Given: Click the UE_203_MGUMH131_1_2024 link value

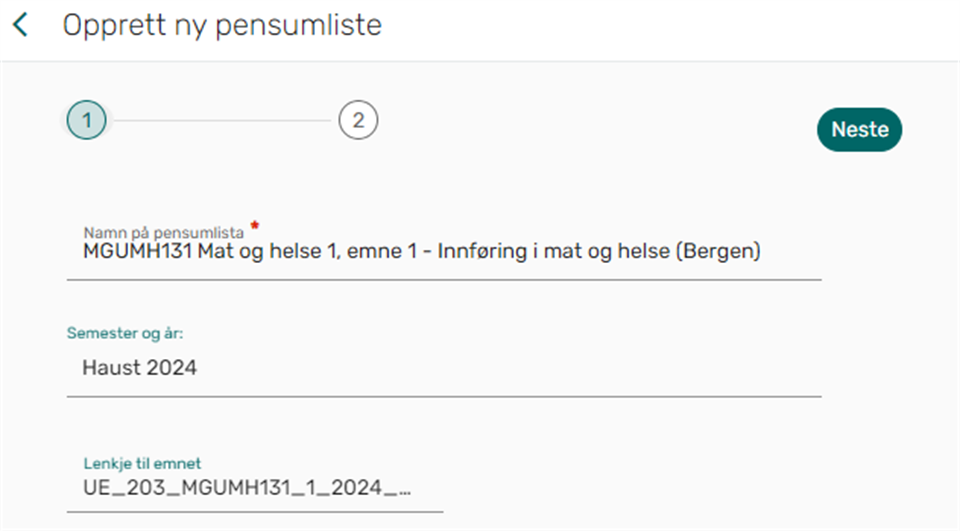Looking at the screenshot, I should click(240, 488).
